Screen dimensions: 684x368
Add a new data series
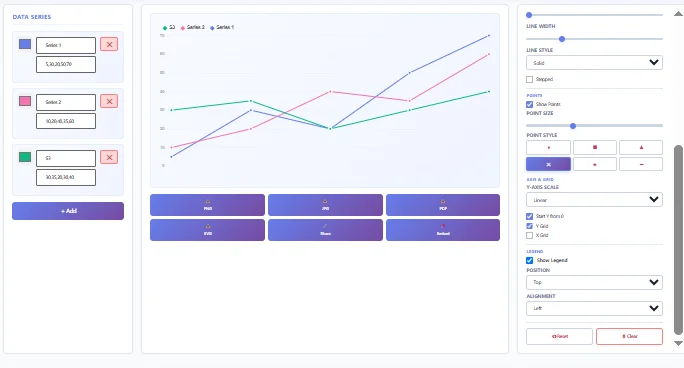click(68, 211)
